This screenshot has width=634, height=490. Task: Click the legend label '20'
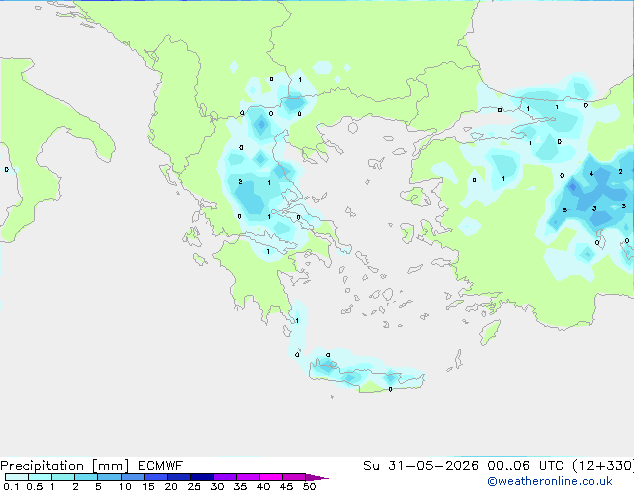pos(171,486)
